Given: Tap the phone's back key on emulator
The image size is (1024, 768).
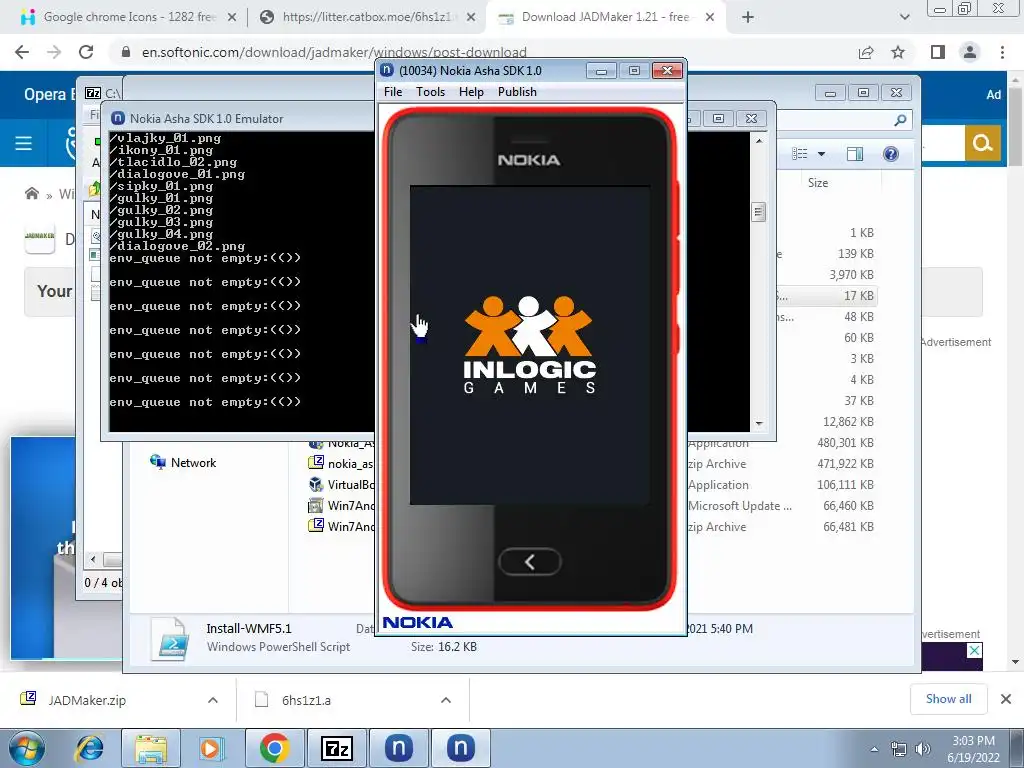Looking at the screenshot, I should click(x=530, y=562).
